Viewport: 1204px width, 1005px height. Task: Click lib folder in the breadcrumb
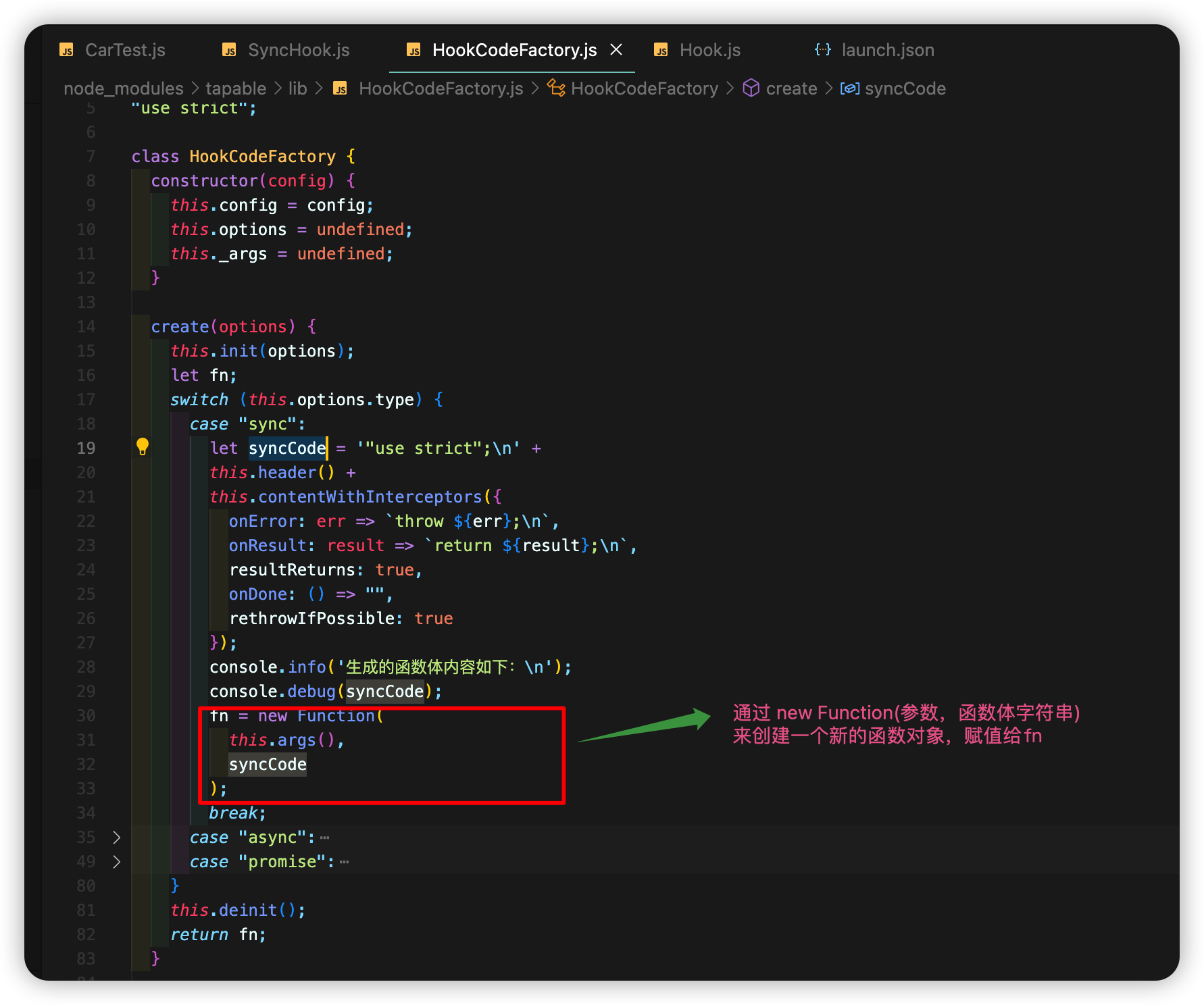pos(297,88)
